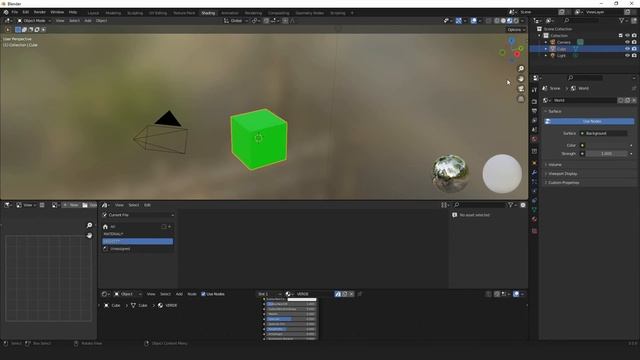Image resolution: width=640 pixels, height=360 pixels.
Task: Click the outliner search field
Action: point(582,20)
